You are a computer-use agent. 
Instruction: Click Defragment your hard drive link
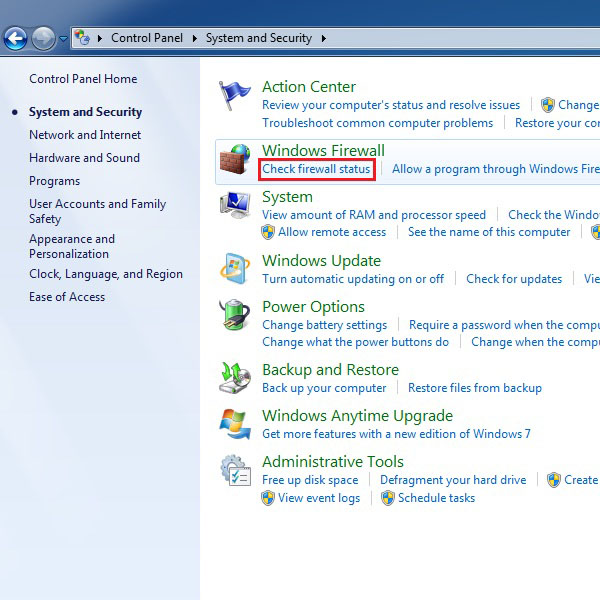point(453,480)
